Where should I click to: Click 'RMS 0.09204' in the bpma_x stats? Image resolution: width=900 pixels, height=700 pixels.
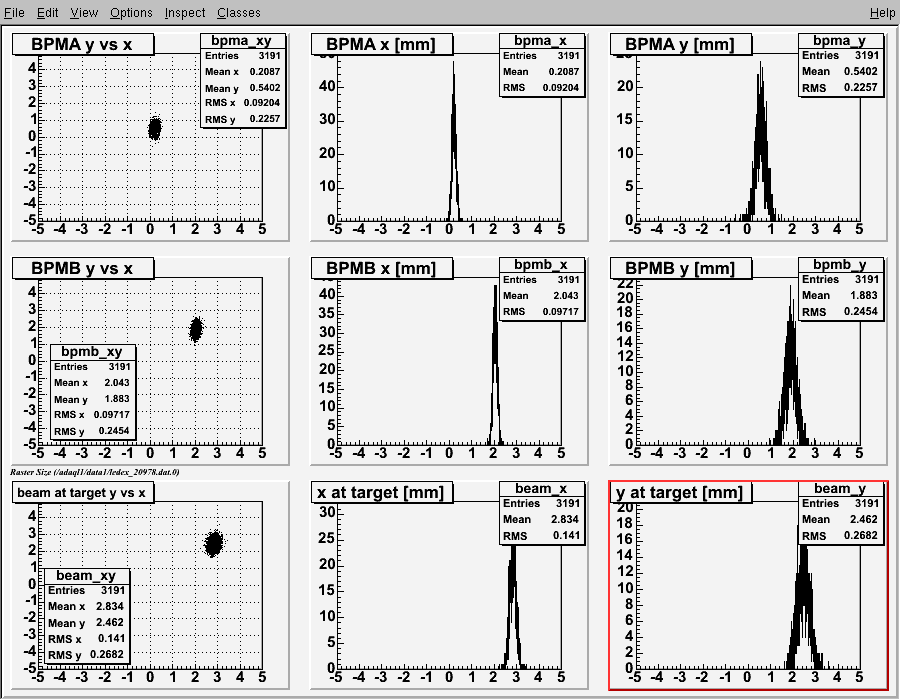pos(541,88)
